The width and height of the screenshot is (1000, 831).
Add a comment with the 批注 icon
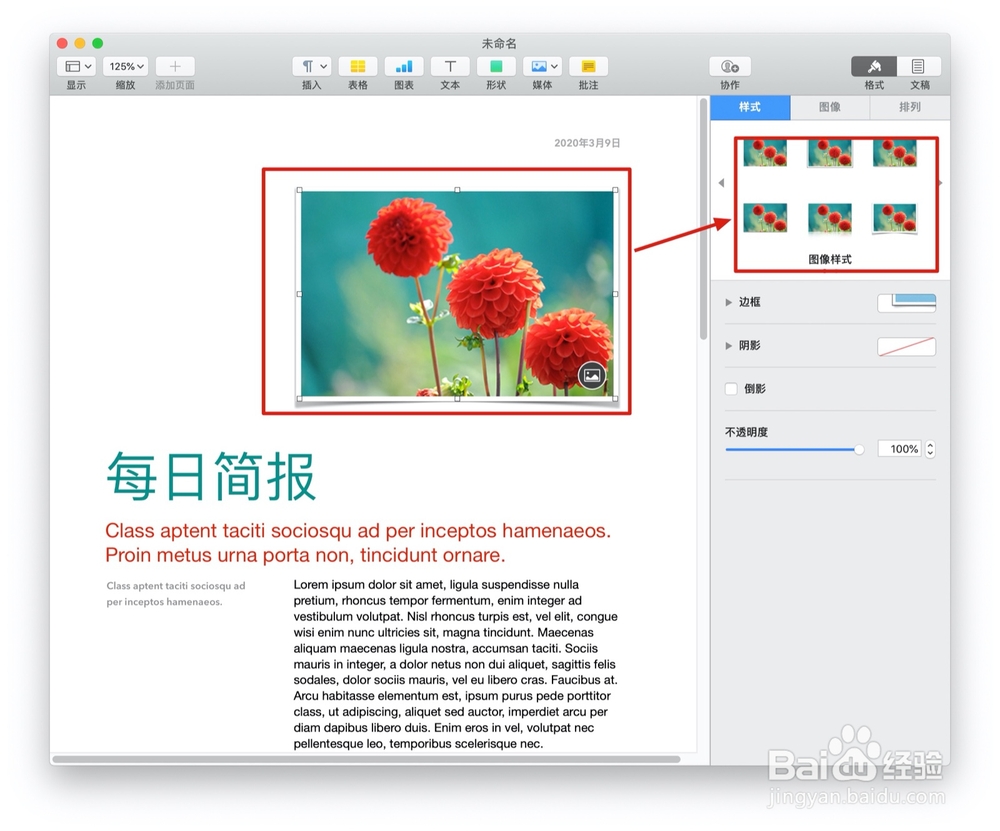587,66
